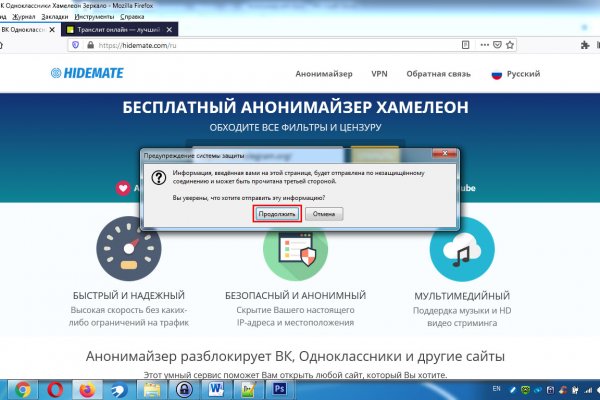Open Opera browser from the taskbar
This screenshot has width=600, height=400.
(x=55, y=388)
